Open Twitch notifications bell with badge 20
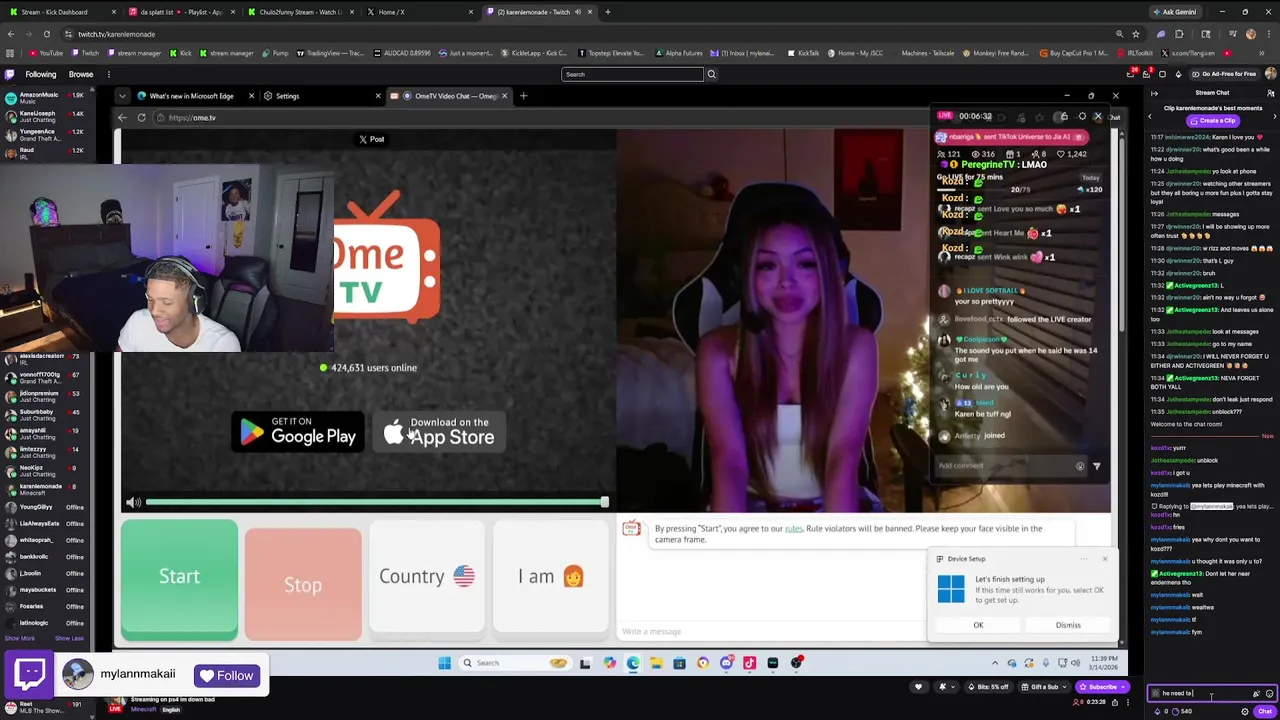Image resolution: width=1280 pixels, height=720 pixels. (x=1131, y=74)
